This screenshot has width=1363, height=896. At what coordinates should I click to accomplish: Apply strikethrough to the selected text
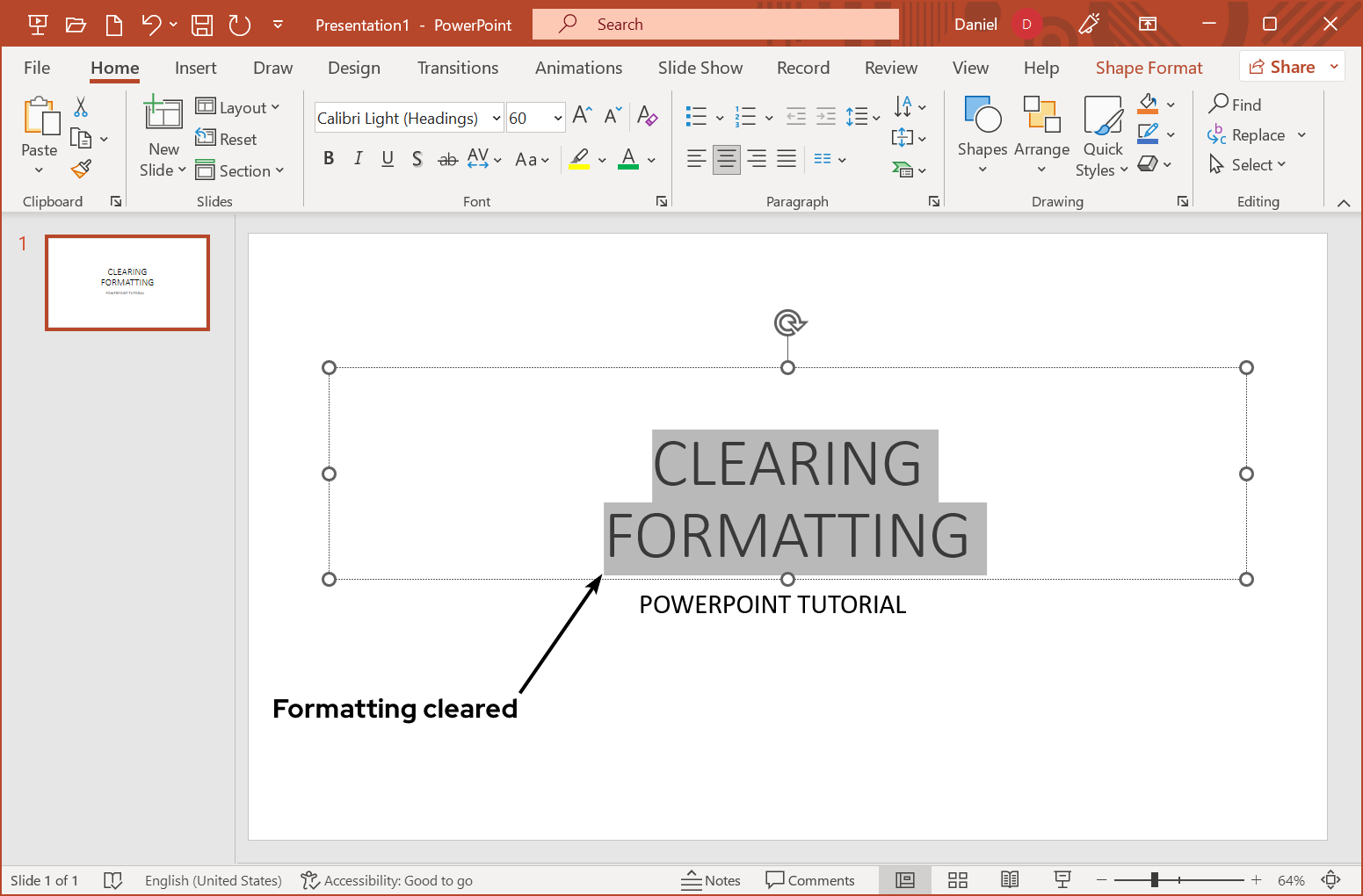pyautogui.click(x=447, y=159)
